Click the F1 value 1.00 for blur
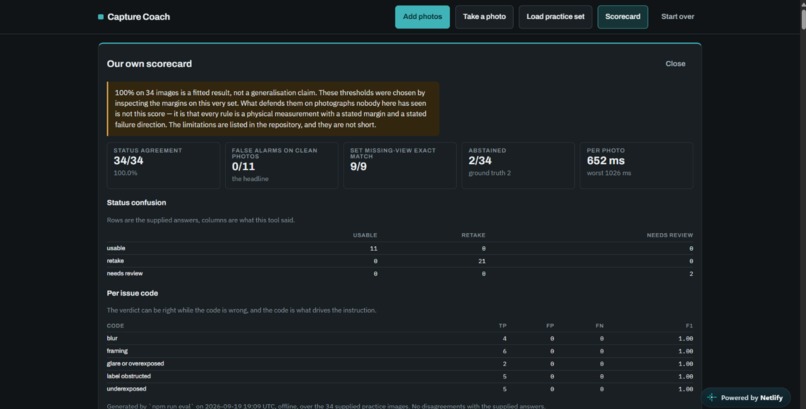Screen dimensions: 806x409 (x=685, y=339)
